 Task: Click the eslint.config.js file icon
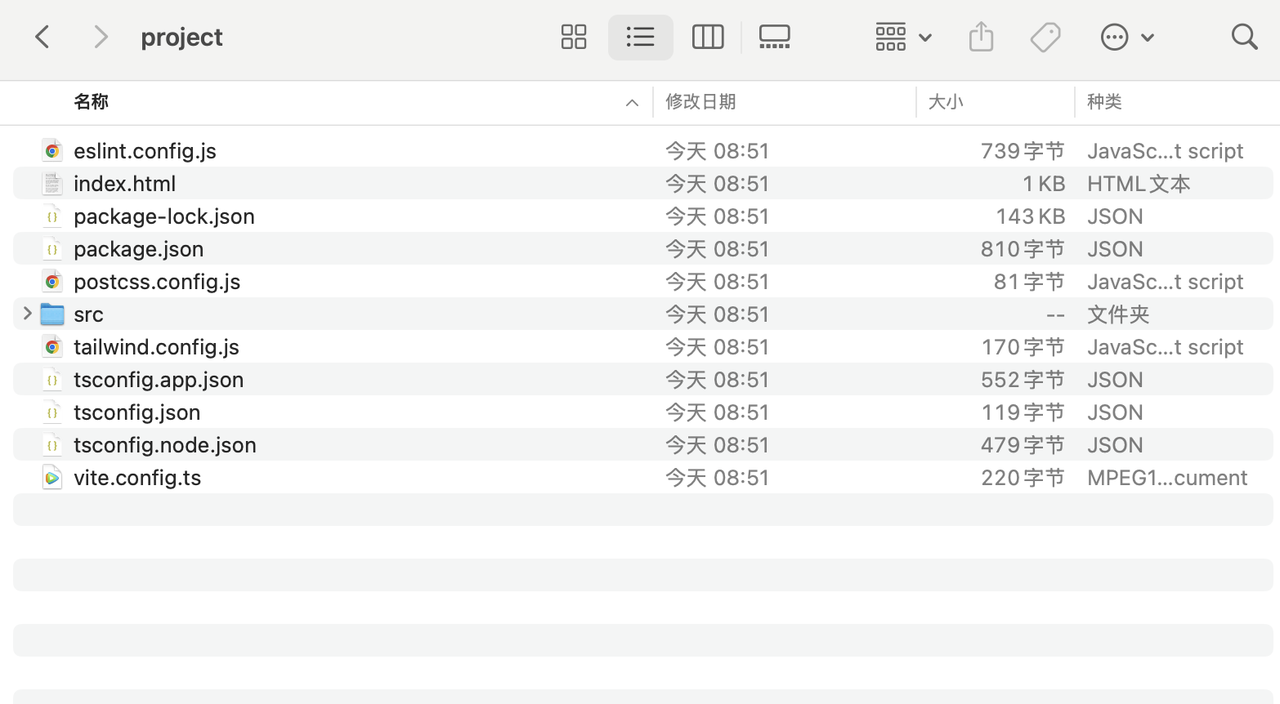pos(52,151)
